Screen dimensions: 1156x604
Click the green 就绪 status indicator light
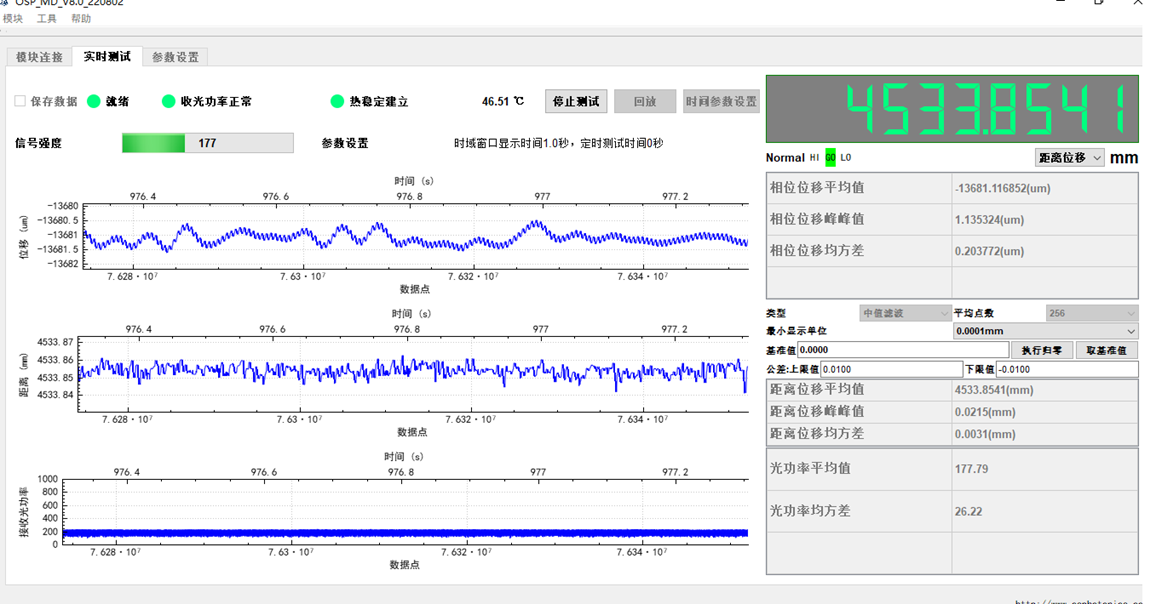(94, 101)
